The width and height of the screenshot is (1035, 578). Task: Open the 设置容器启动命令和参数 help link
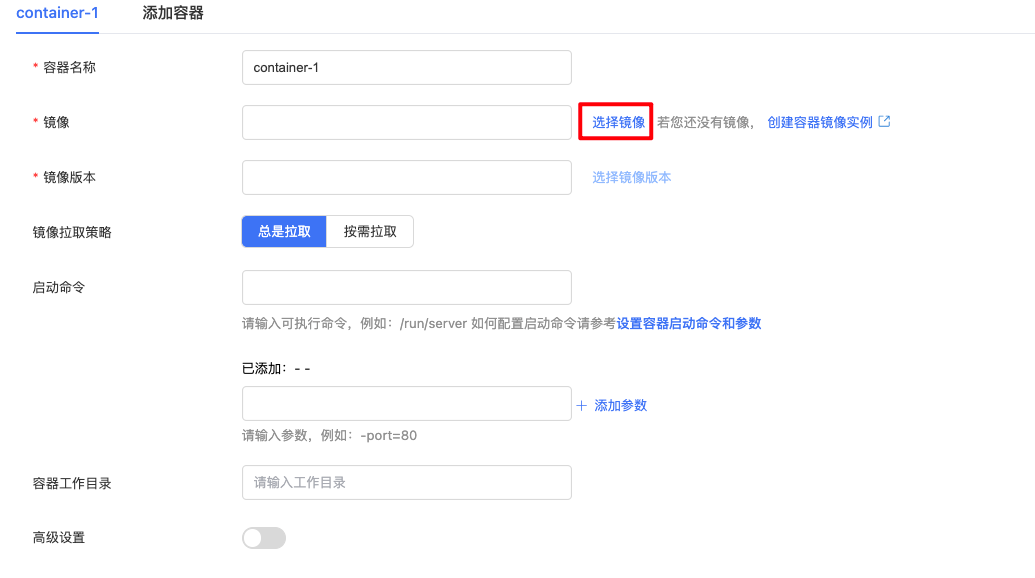click(x=689, y=323)
